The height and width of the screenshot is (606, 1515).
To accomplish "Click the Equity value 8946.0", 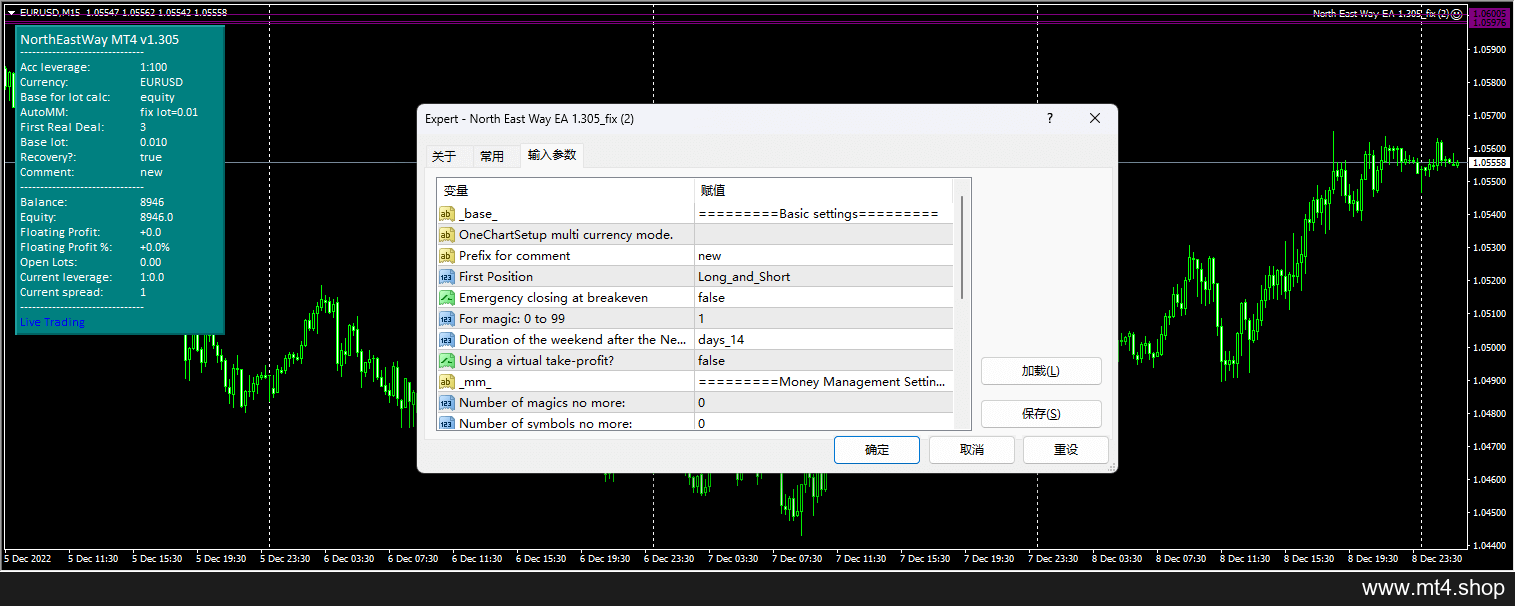I will tap(156, 217).
